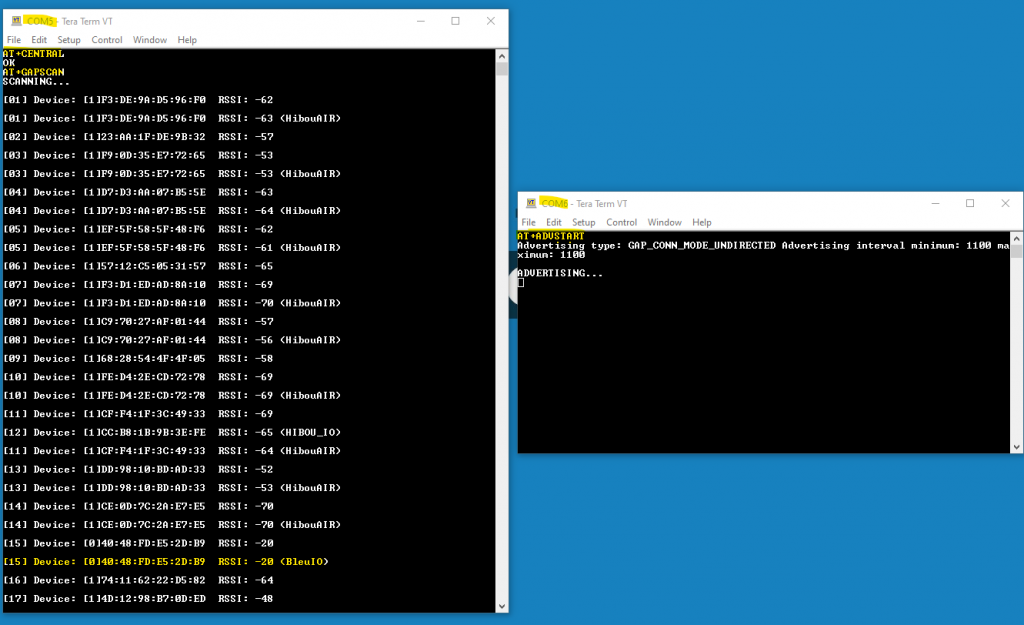Open the File menu in COM6 window
The height and width of the screenshot is (625, 1024).
click(529, 222)
